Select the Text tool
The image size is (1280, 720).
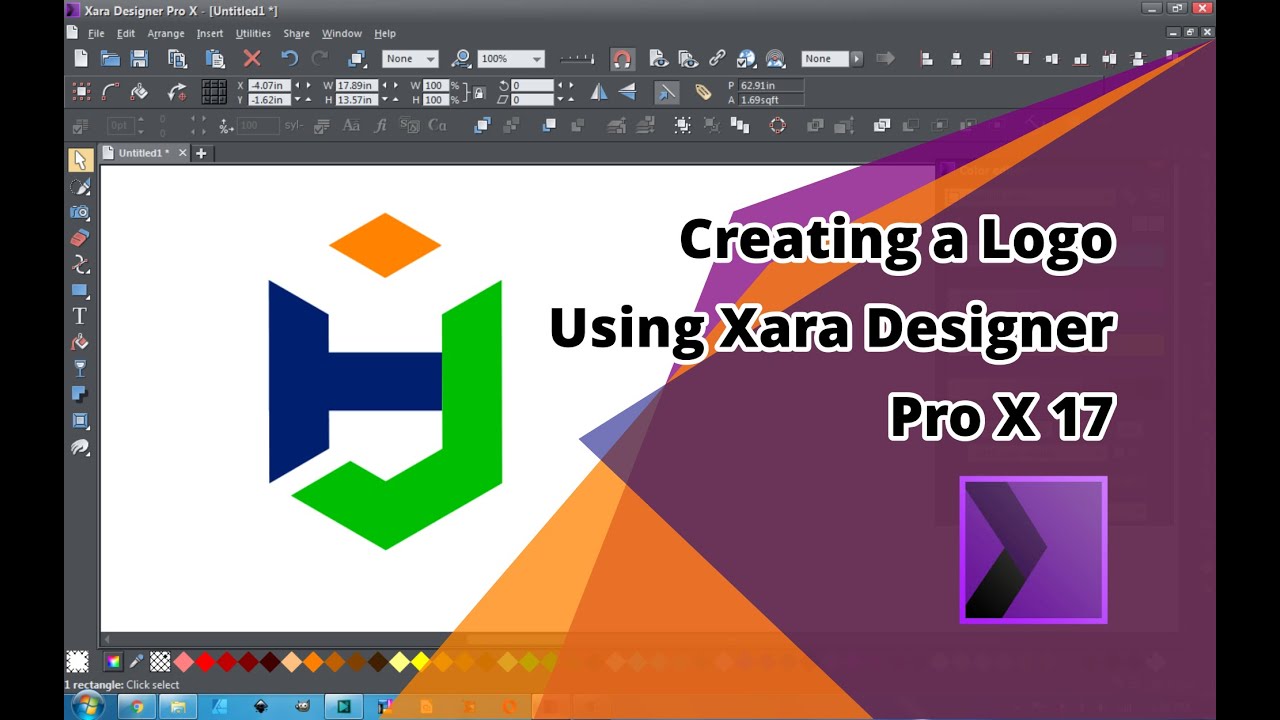tap(80, 316)
